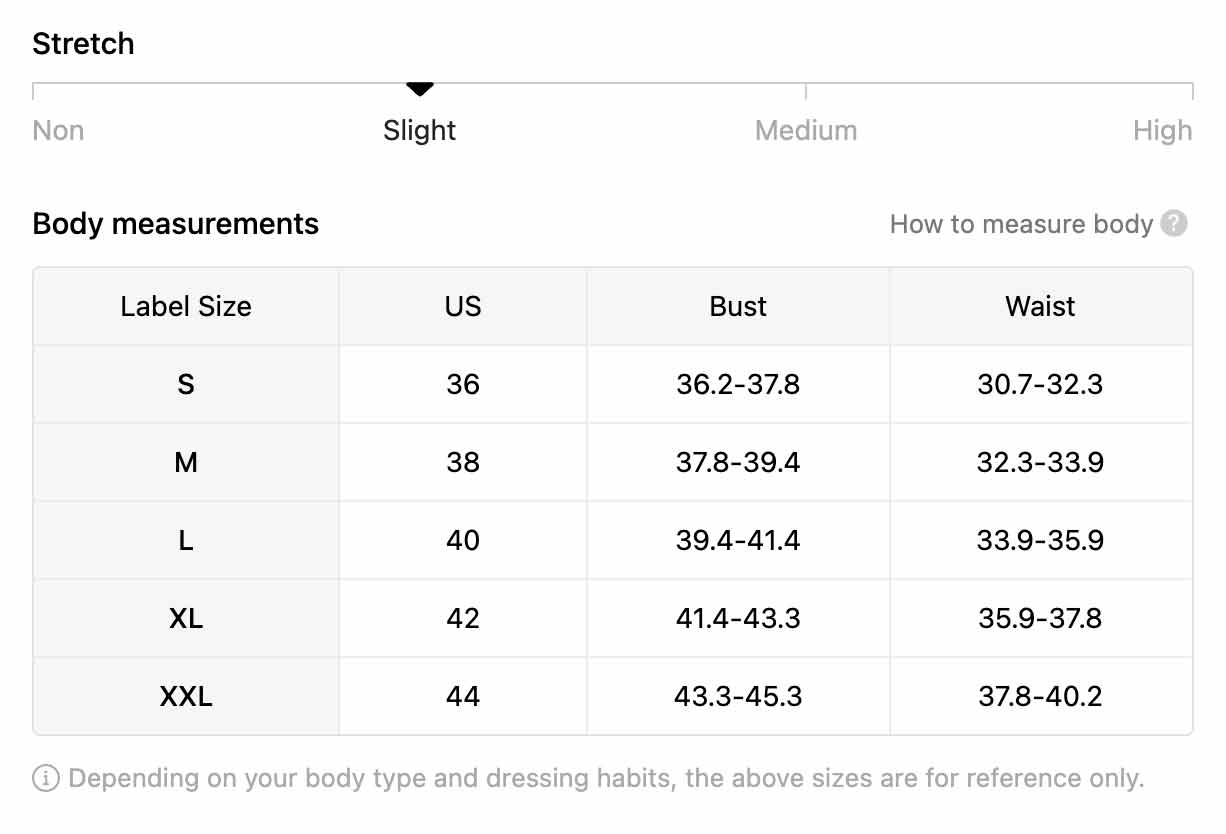Select the Non stretch label
Viewport: 1226px width, 834px height.
coord(58,131)
